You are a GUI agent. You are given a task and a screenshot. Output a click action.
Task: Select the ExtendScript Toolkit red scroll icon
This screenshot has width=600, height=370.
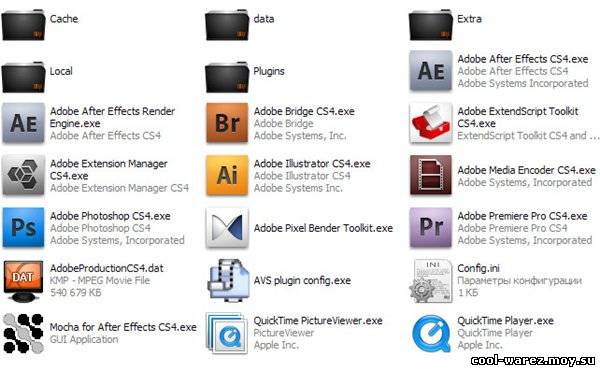click(x=430, y=123)
